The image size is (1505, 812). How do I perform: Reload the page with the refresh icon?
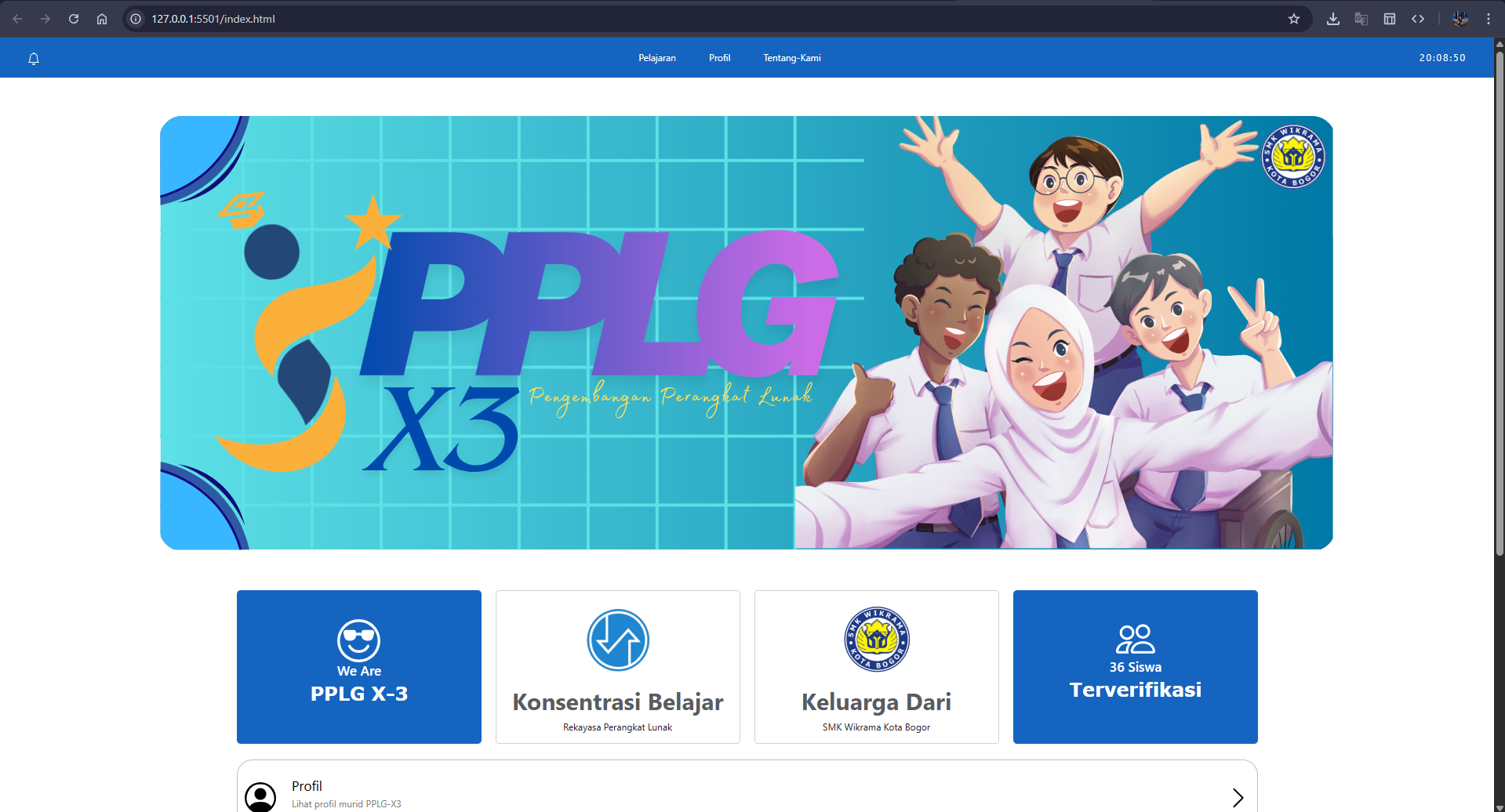point(73,18)
